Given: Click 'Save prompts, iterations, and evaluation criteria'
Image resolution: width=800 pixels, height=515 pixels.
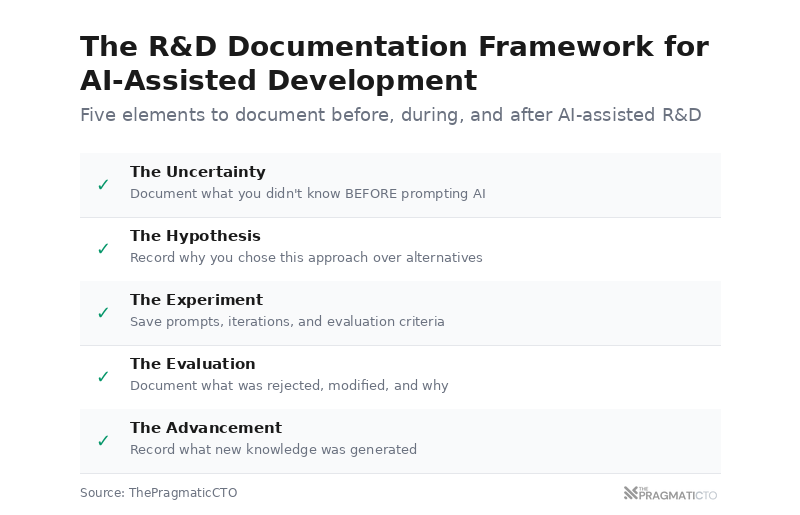Looking at the screenshot, I should (287, 322).
